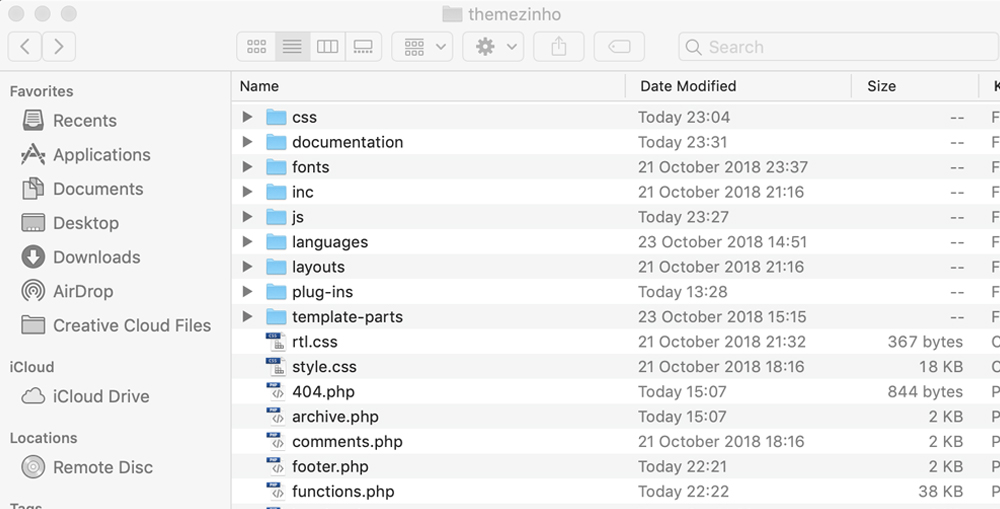Click the Edit Tags toolbar button
Viewport: 1000px width, 509px height.
click(x=619, y=47)
